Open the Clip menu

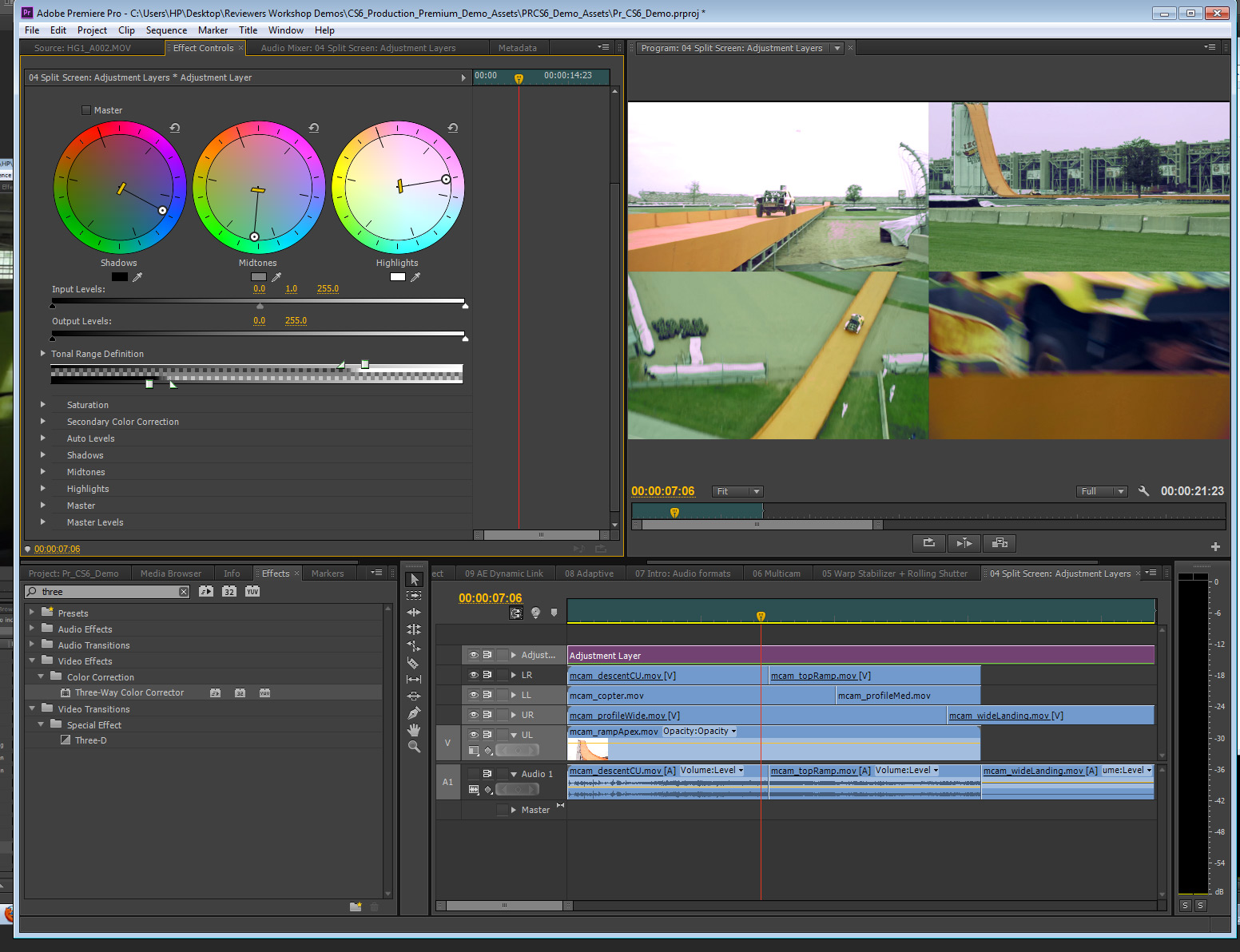(126, 30)
